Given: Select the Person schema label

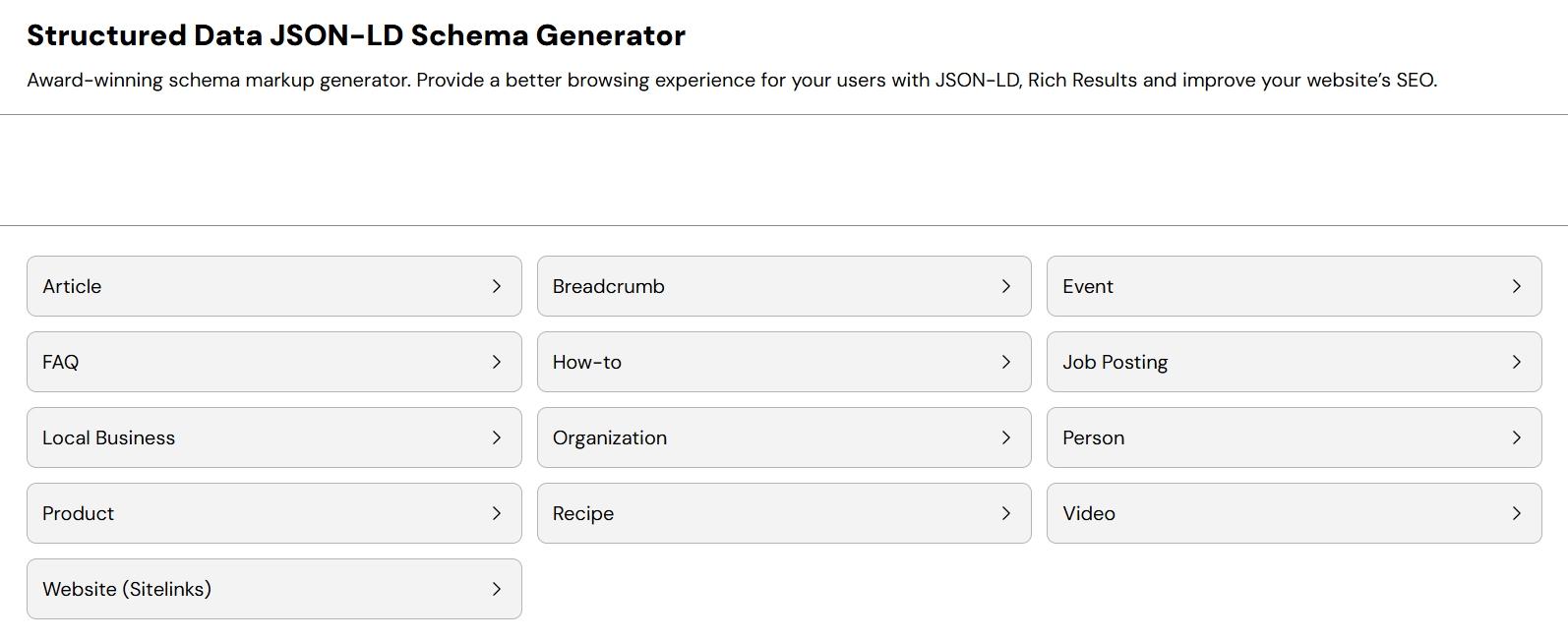Looking at the screenshot, I should click(x=1093, y=437).
